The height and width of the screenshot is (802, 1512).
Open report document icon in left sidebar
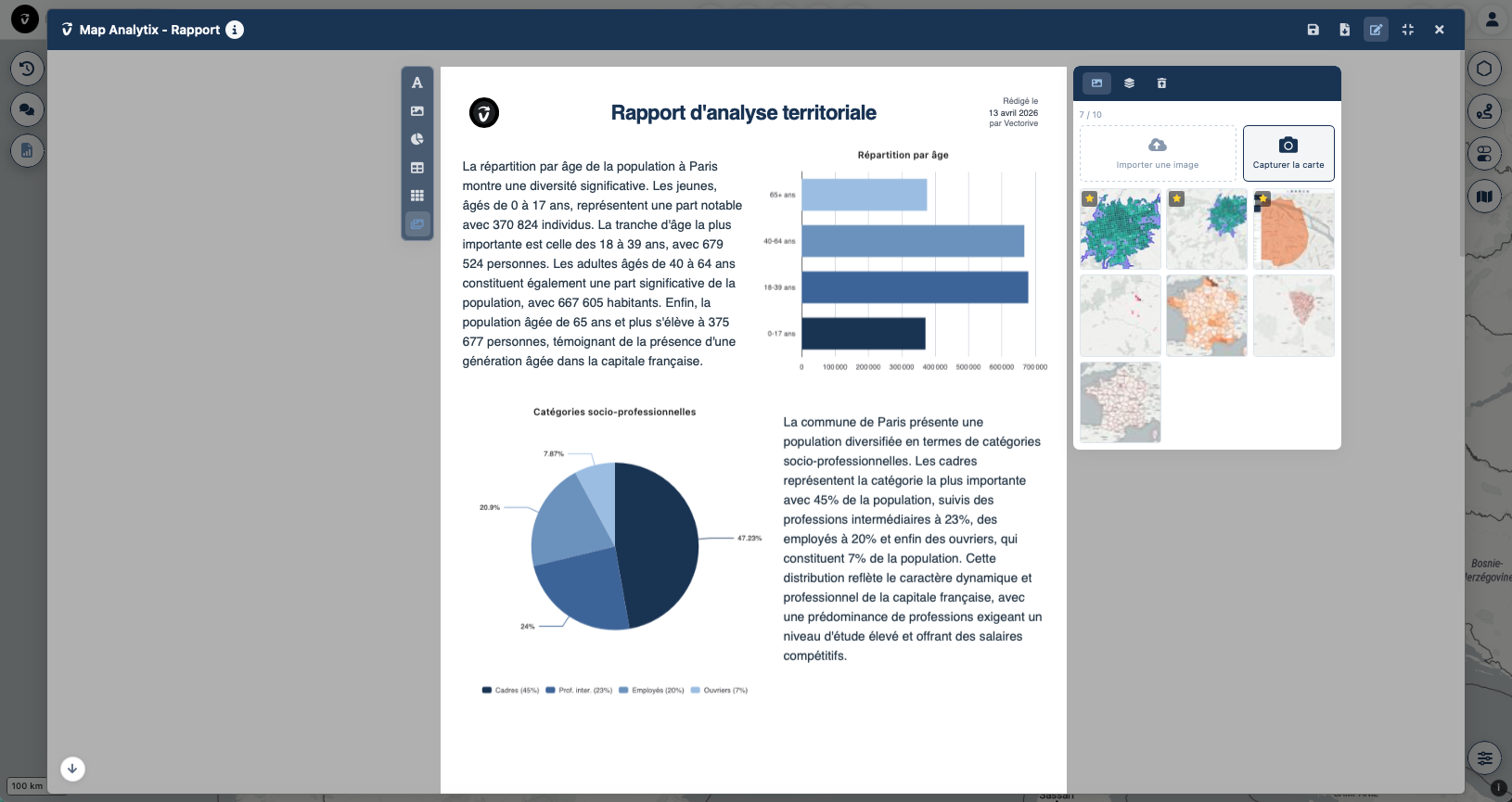click(27, 150)
